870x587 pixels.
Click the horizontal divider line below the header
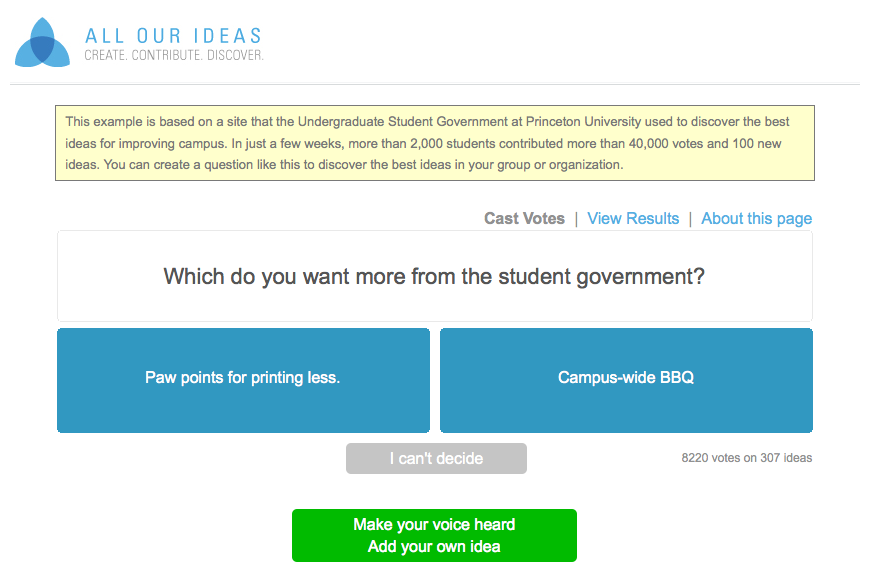[435, 84]
